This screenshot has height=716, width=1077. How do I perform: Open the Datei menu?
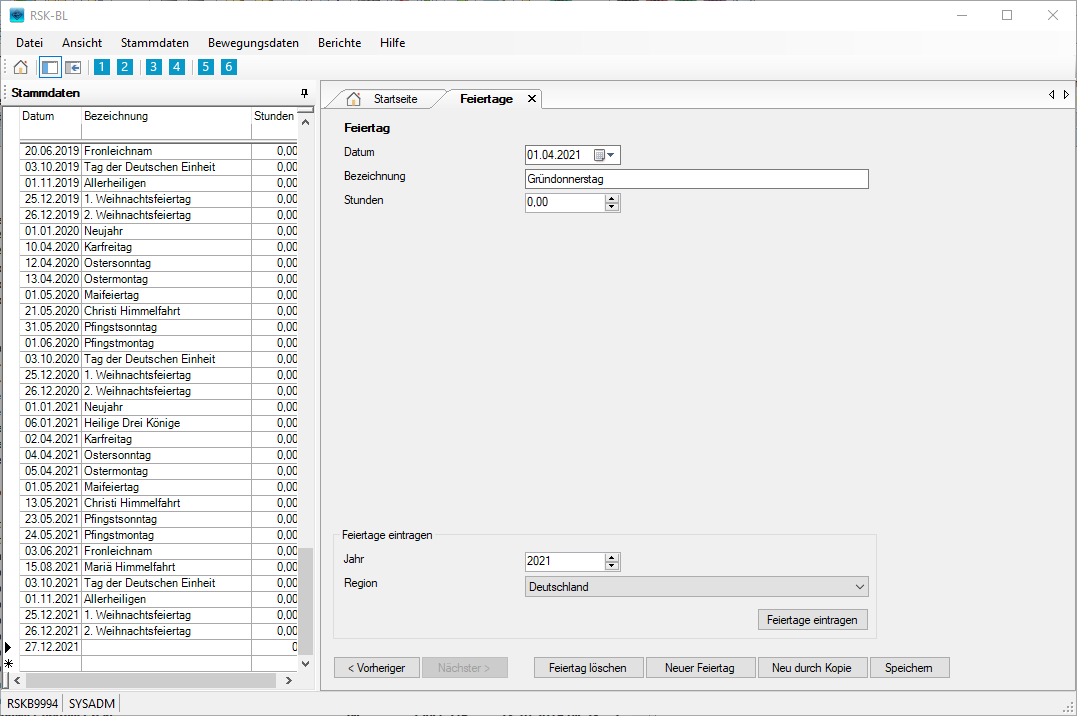click(x=30, y=43)
